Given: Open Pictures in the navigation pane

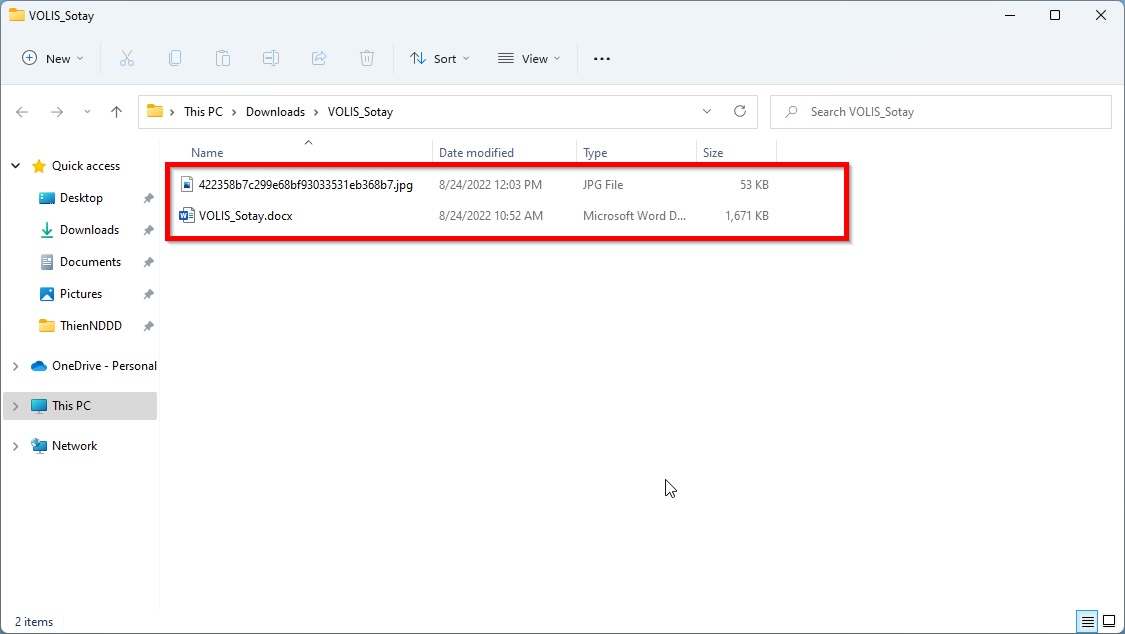Looking at the screenshot, I should click(x=81, y=294).
